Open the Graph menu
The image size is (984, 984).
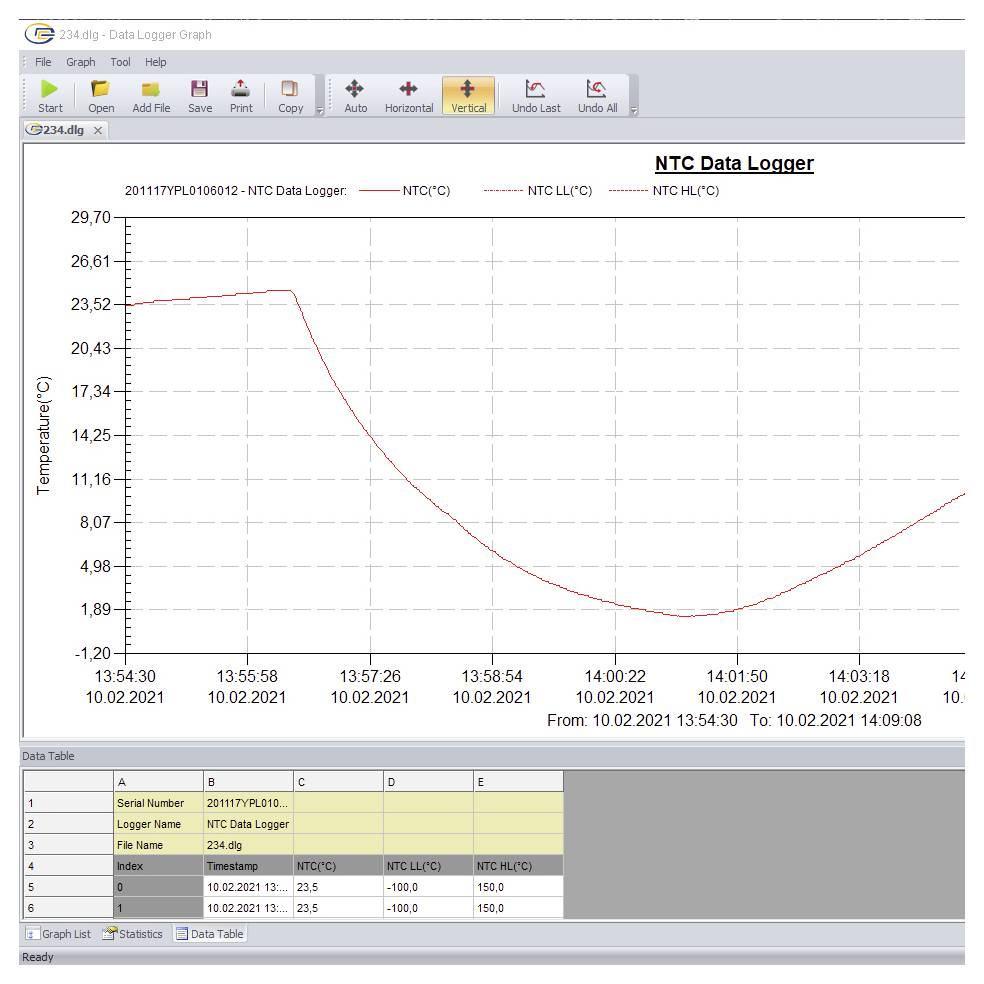click(81, 62)
